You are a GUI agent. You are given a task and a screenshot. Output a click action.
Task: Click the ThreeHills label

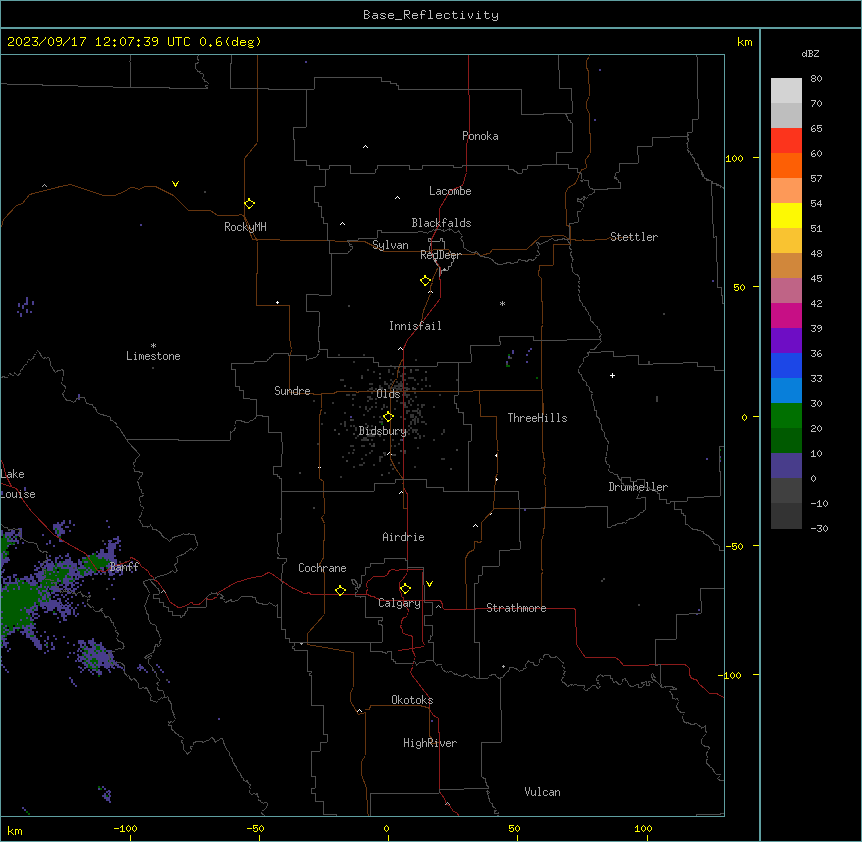[537, 418]
